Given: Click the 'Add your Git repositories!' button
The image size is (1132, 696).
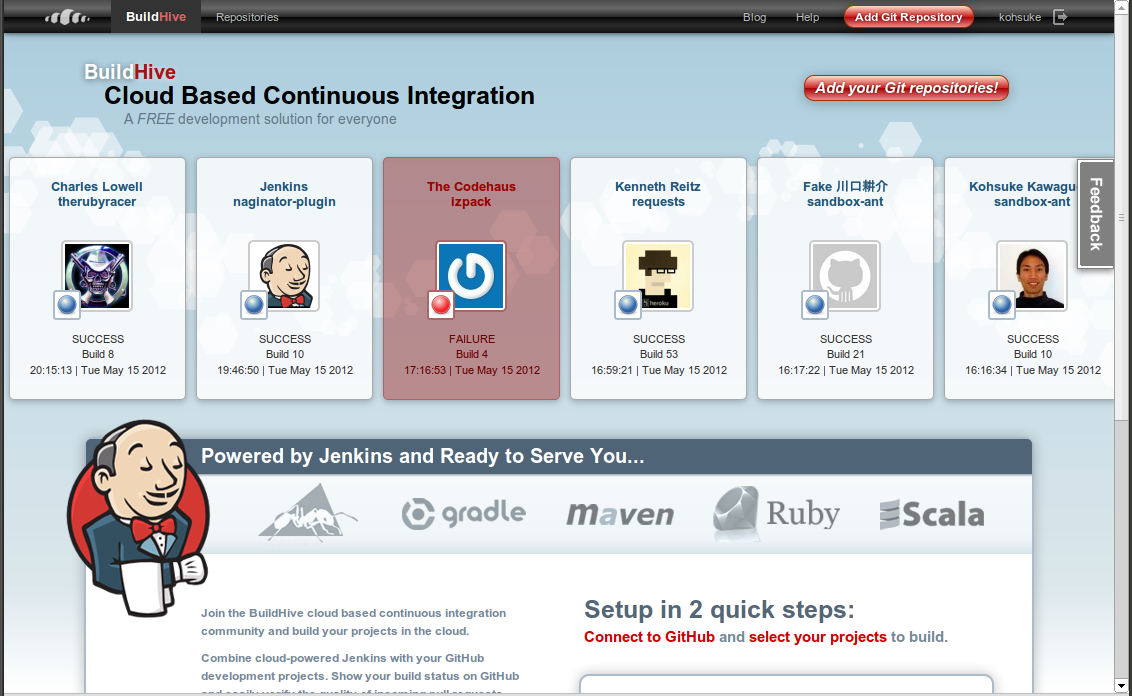Looking at the screenshot, I should 906,88.
